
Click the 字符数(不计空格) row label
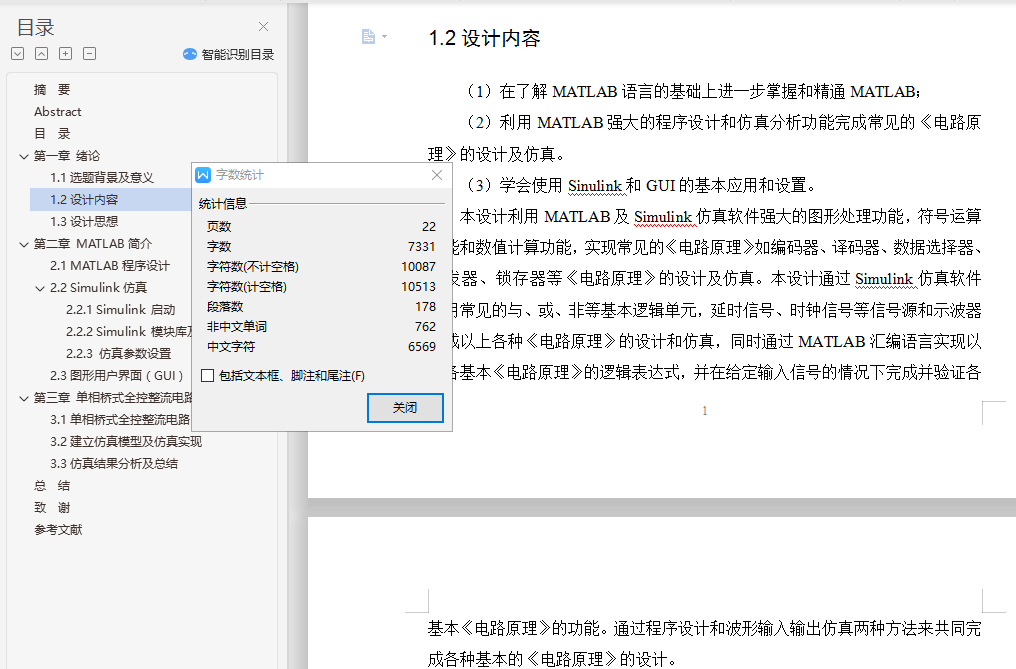[253, 267]
